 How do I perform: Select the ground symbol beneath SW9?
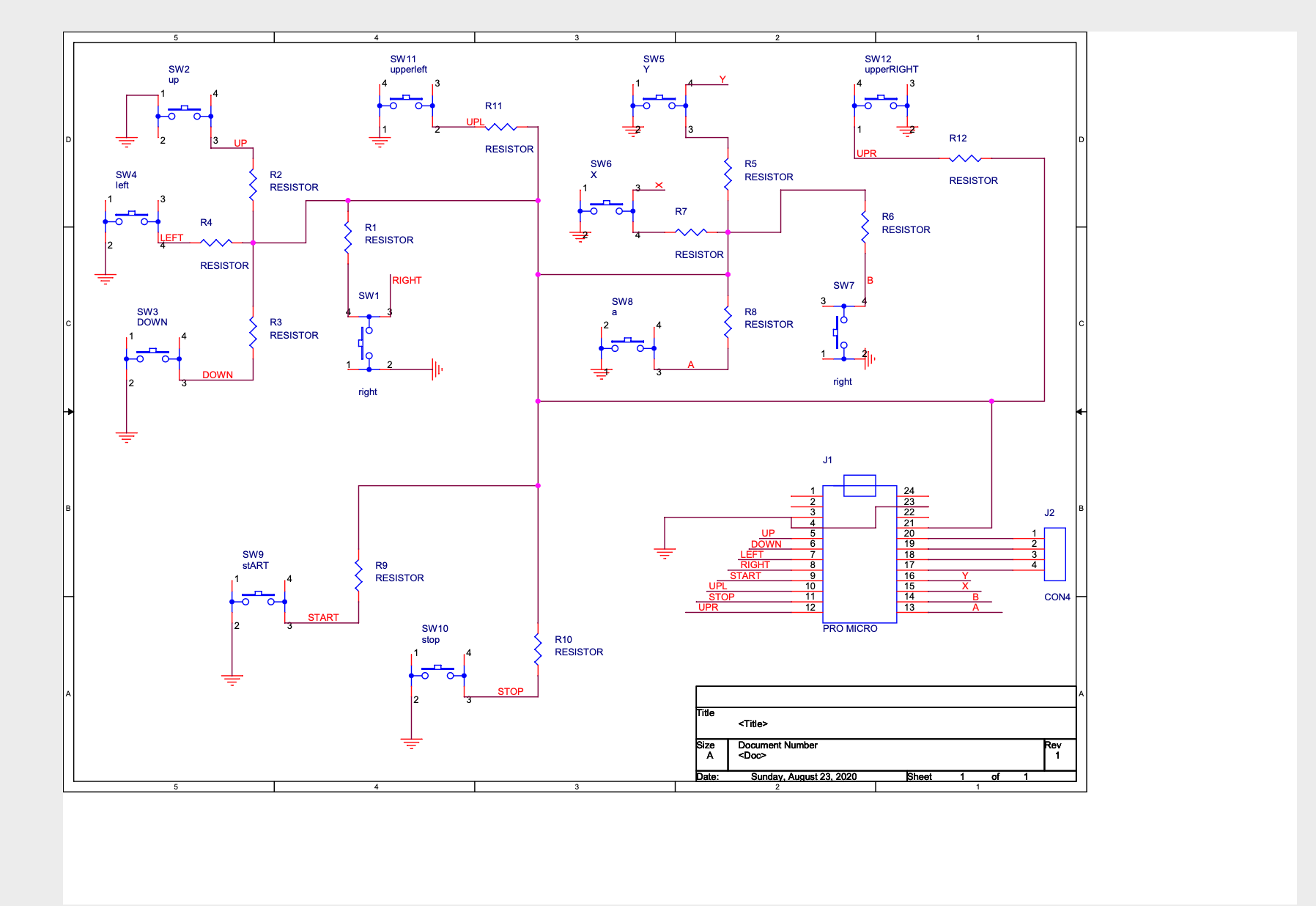(232, 680)
